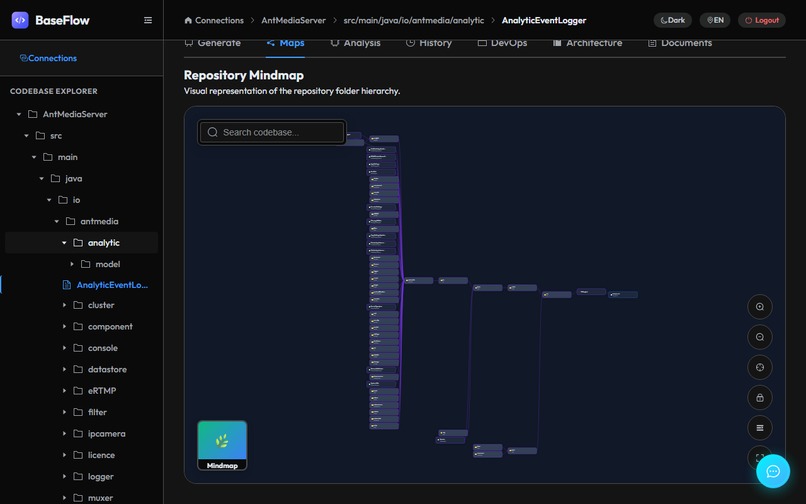Collapse the antmedia folder arrow

57,221
